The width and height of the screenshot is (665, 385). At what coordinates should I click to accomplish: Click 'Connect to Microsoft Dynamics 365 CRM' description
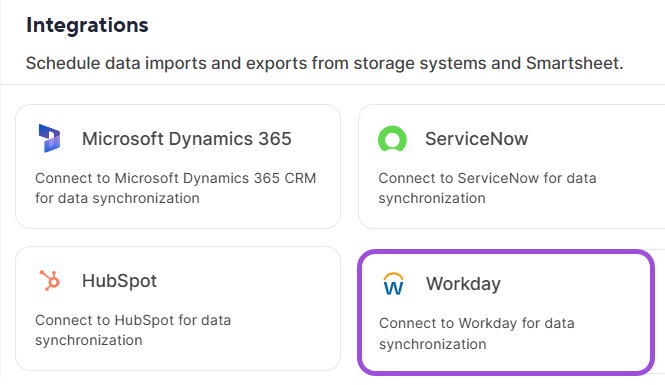[176, 188]
